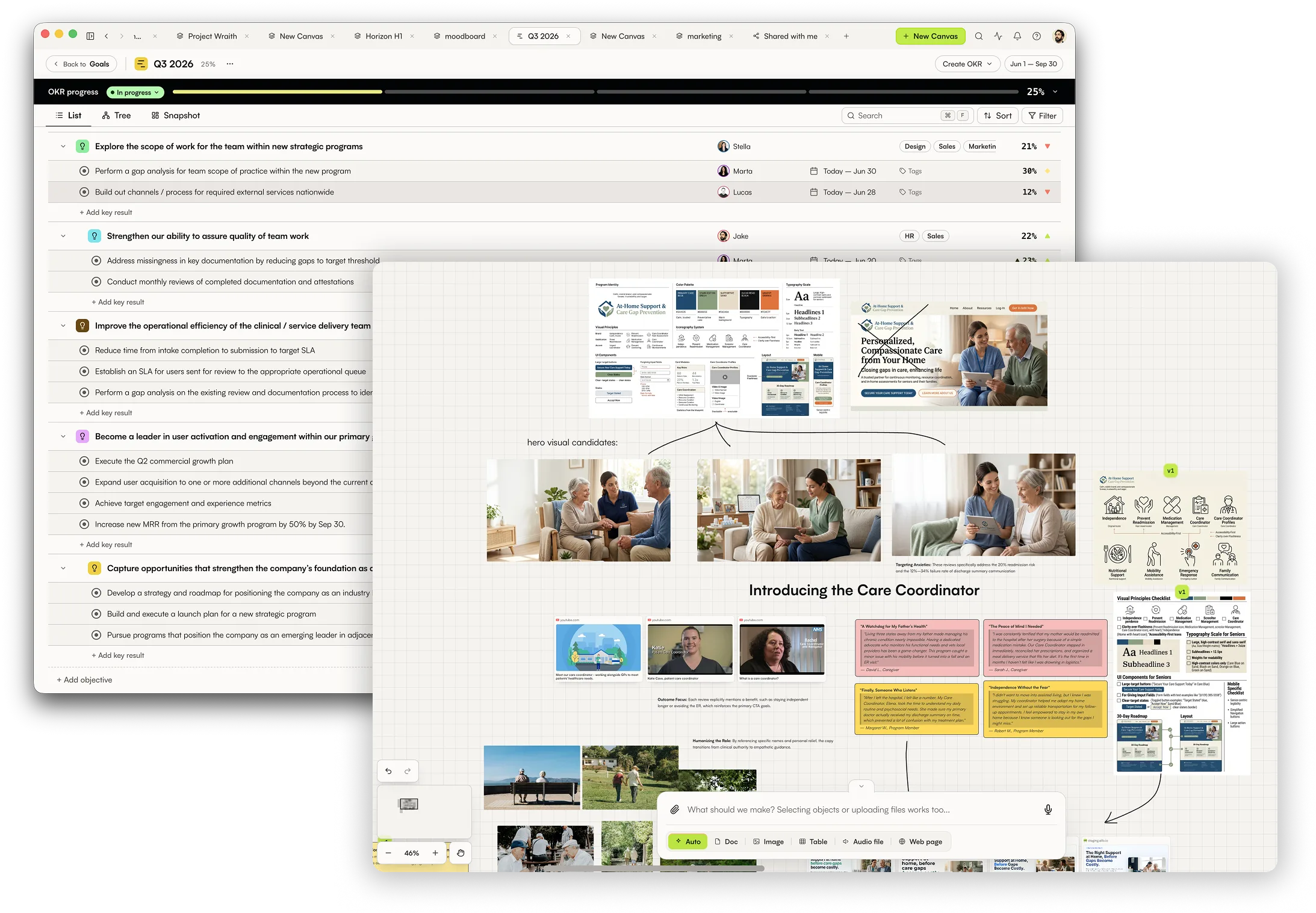Click the calendar icon on the Perform a gap analysis for team scope row
The height and width of the screenshot is (913, 1316).
pos(814,171)
